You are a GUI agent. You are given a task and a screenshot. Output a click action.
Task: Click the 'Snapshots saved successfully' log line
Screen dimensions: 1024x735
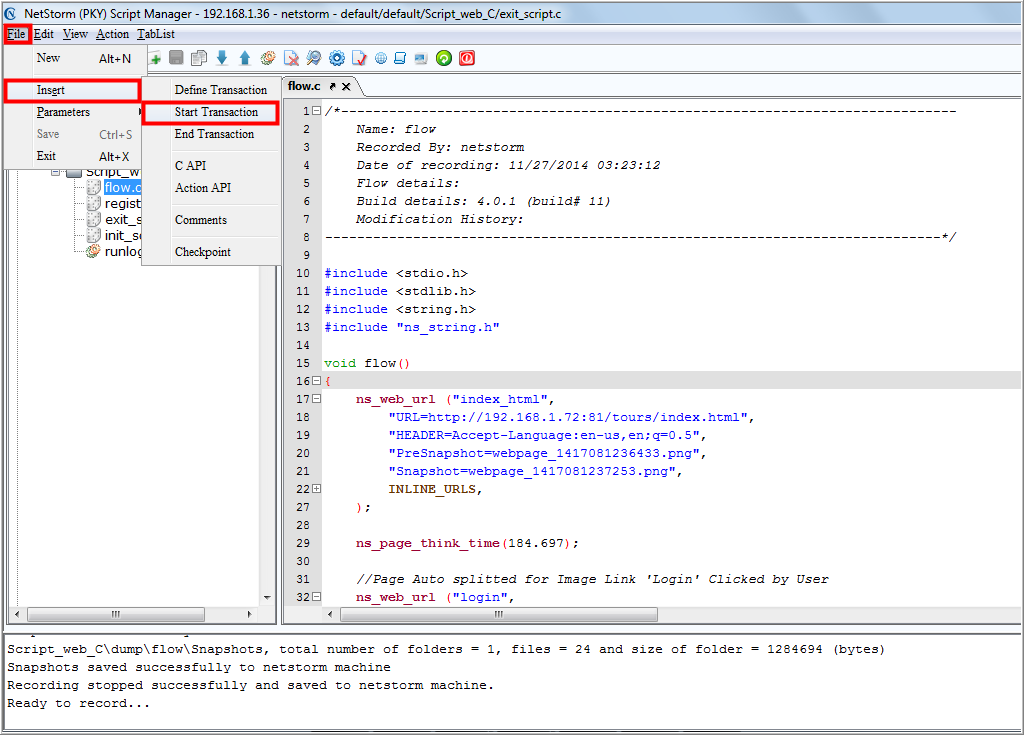click(x=199, y=668)
